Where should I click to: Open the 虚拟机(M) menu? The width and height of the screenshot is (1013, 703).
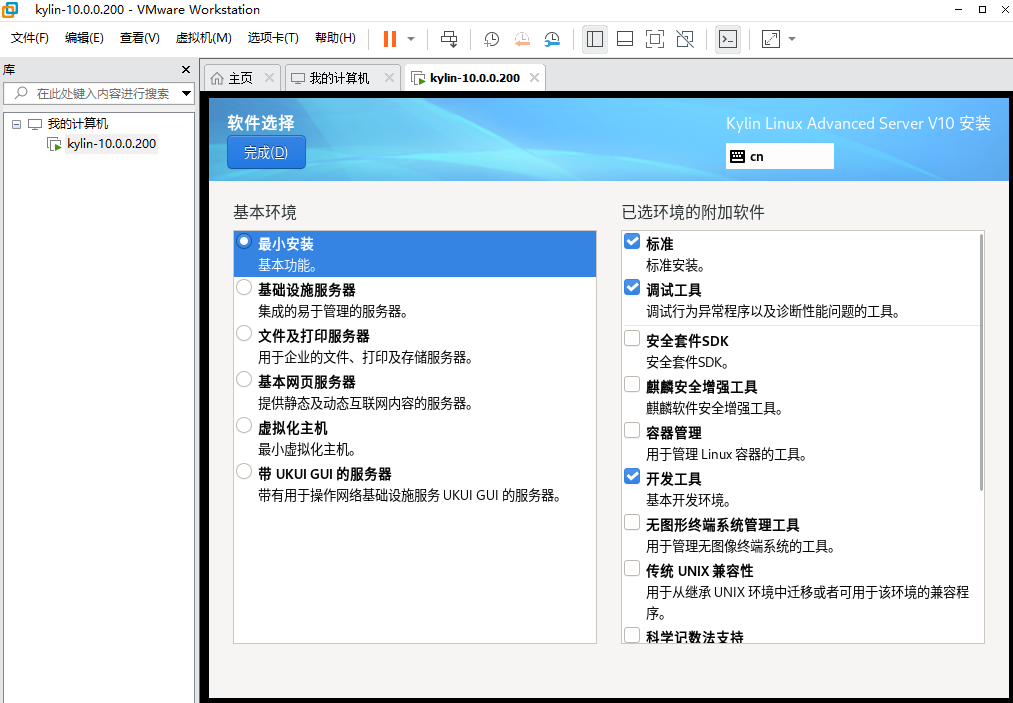204,38
